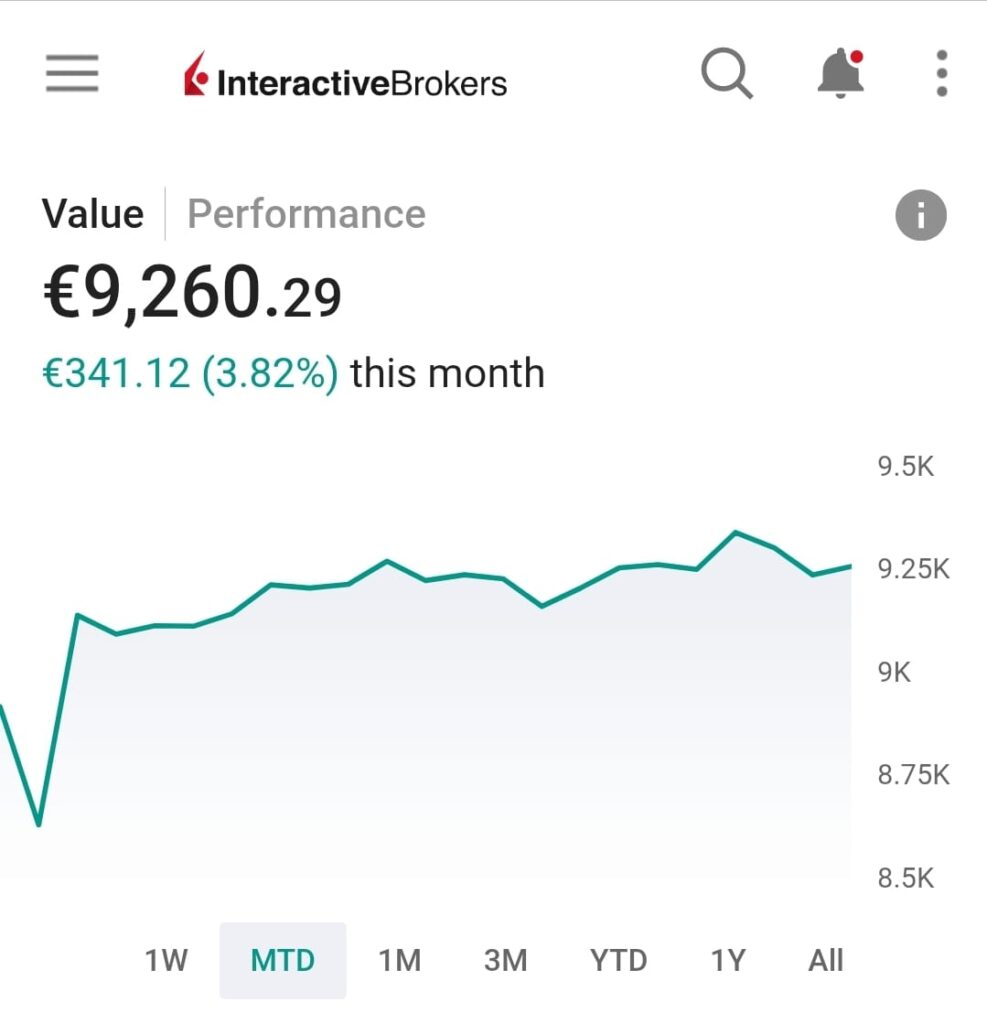Choose the 1Y chart period
This screenshot has width=987, height=1024.
tap(728, 961)
